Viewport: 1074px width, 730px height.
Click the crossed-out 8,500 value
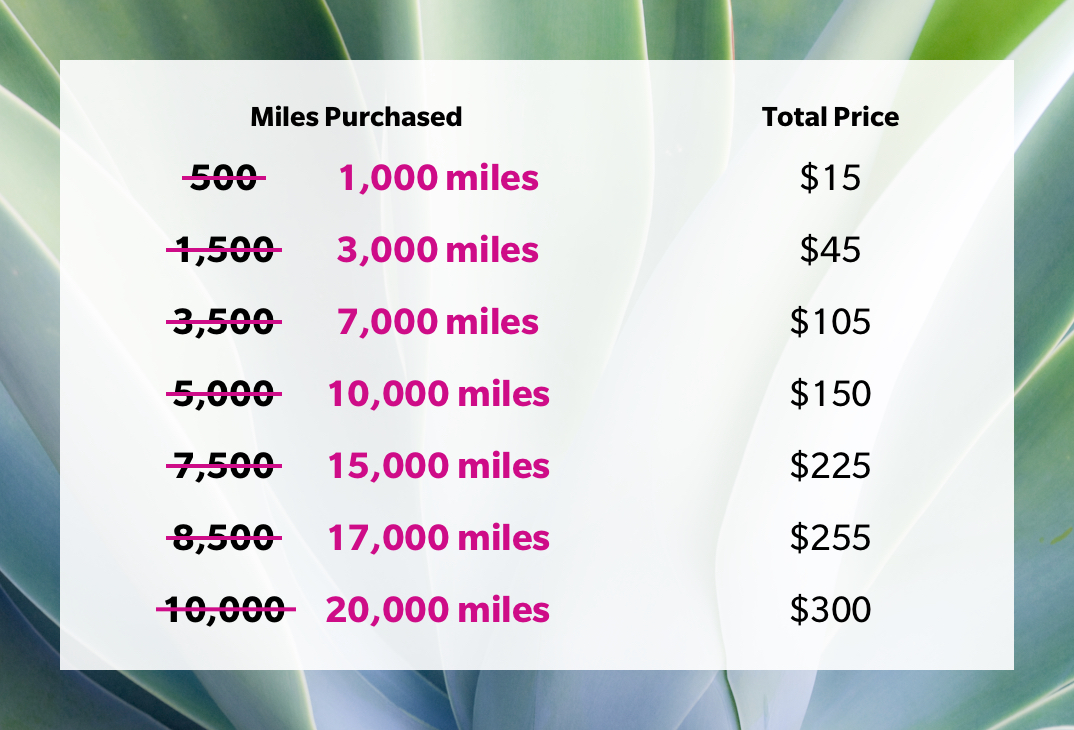[x=224, y=538]
